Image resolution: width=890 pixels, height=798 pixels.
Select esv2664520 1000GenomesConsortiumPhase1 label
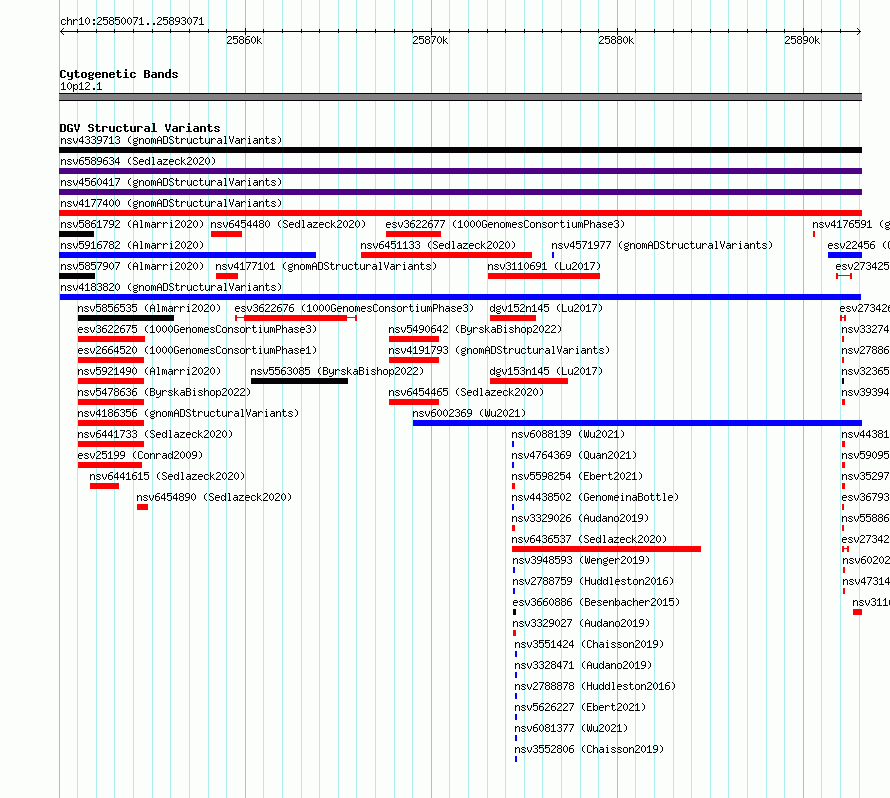click(x=197, y=350)
